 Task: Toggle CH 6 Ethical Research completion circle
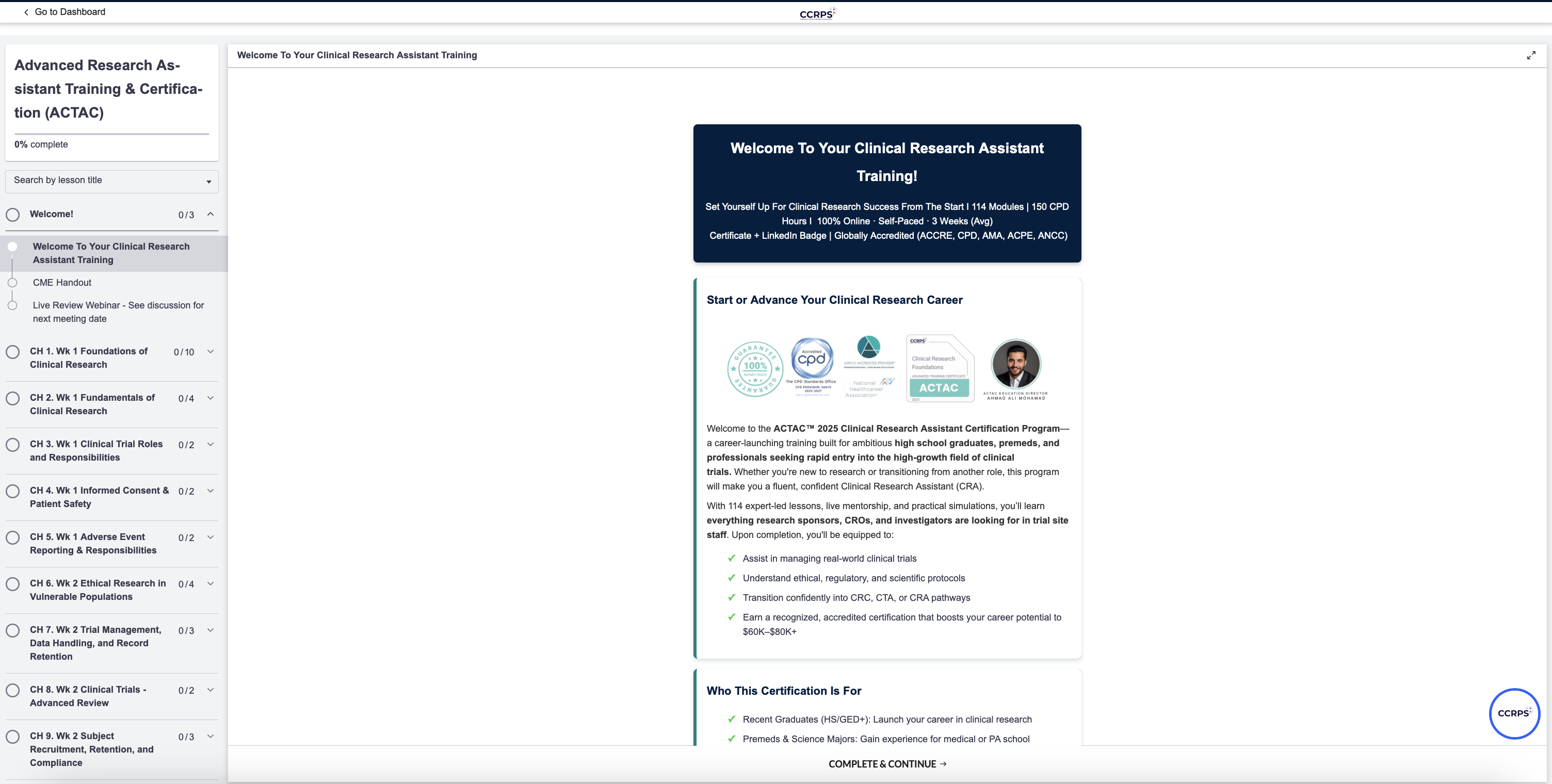13,583
